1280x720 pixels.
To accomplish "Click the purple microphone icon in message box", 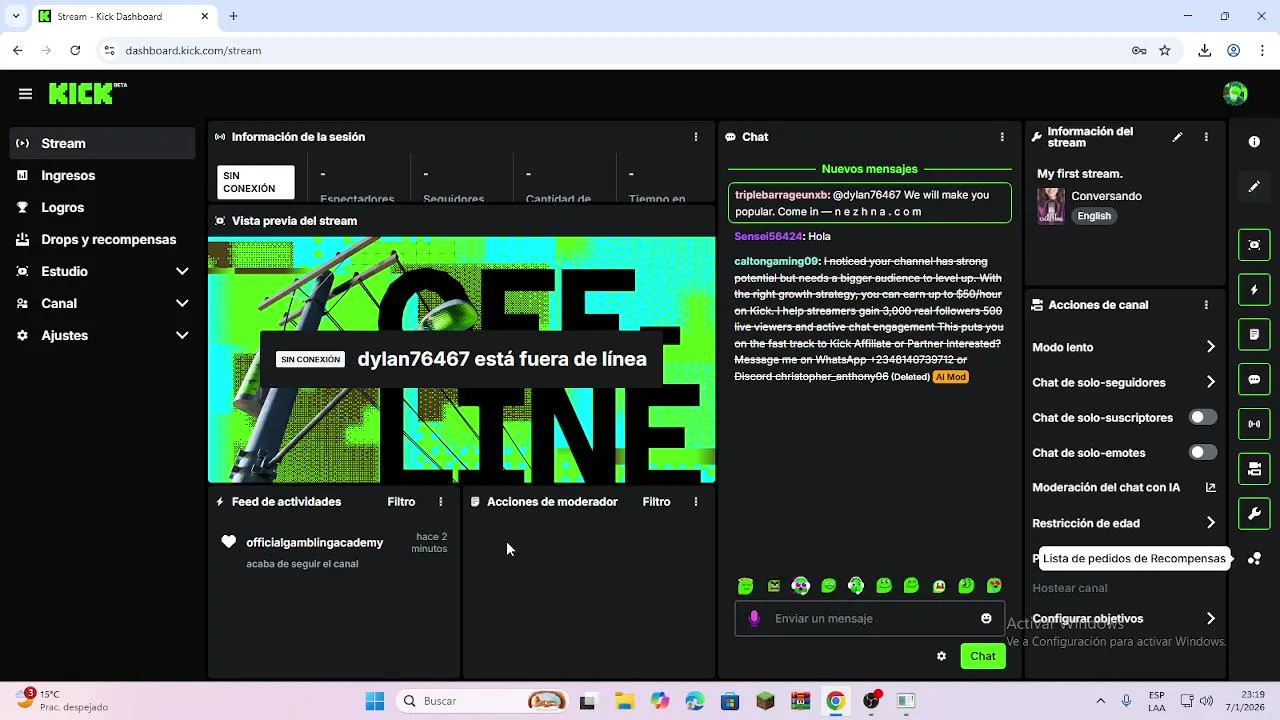I will 754,619.
